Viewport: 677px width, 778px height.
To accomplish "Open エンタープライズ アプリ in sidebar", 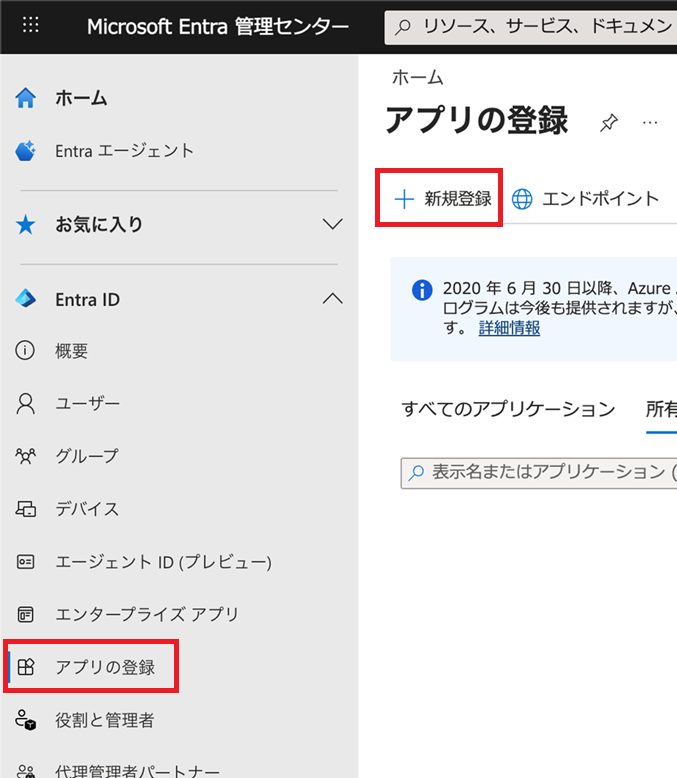I will tap(146, 614).
